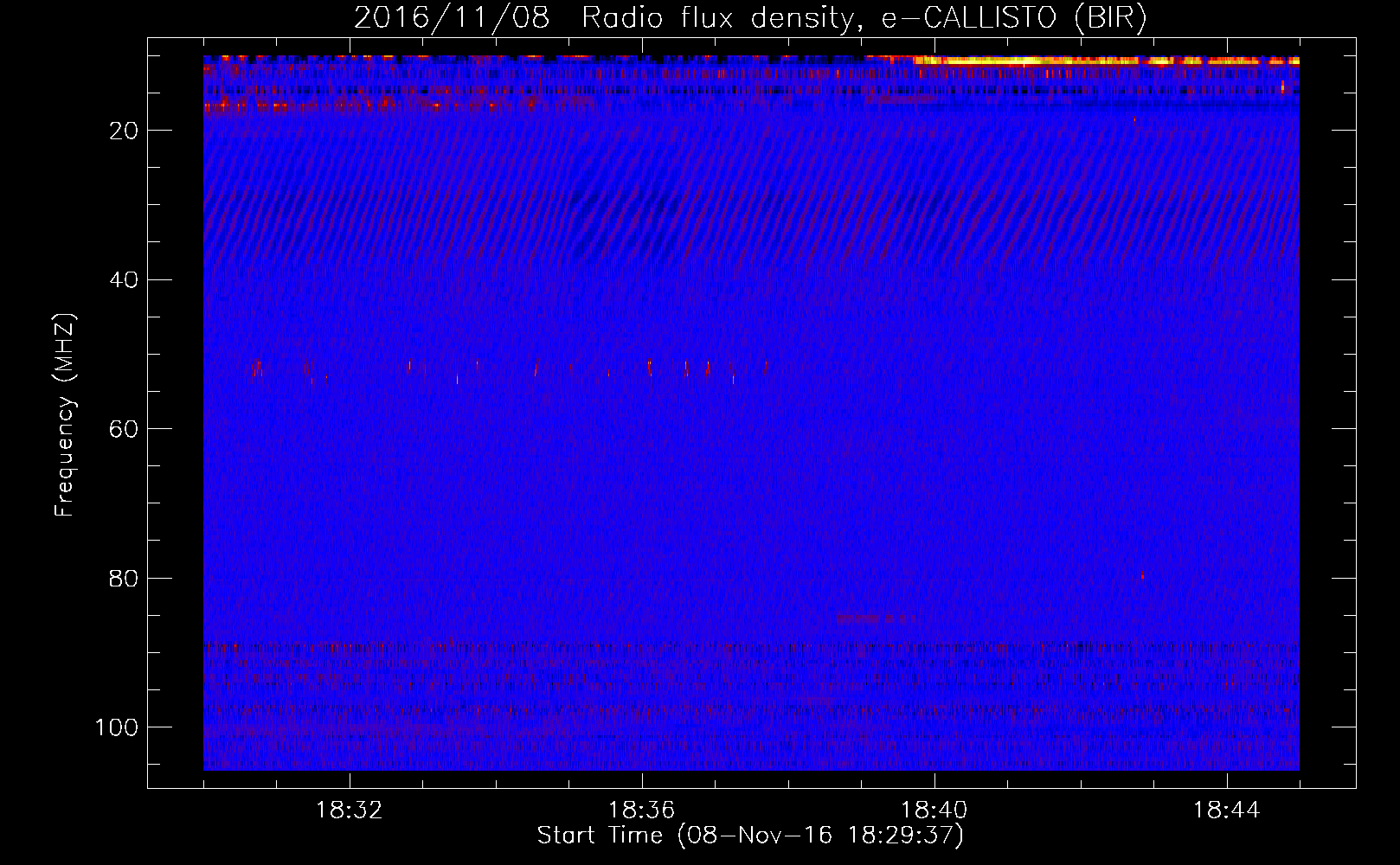
Task: Click the 'Start Time (08-Nov-16 18:29:37)' label
Action: click(x=750, y=836)
